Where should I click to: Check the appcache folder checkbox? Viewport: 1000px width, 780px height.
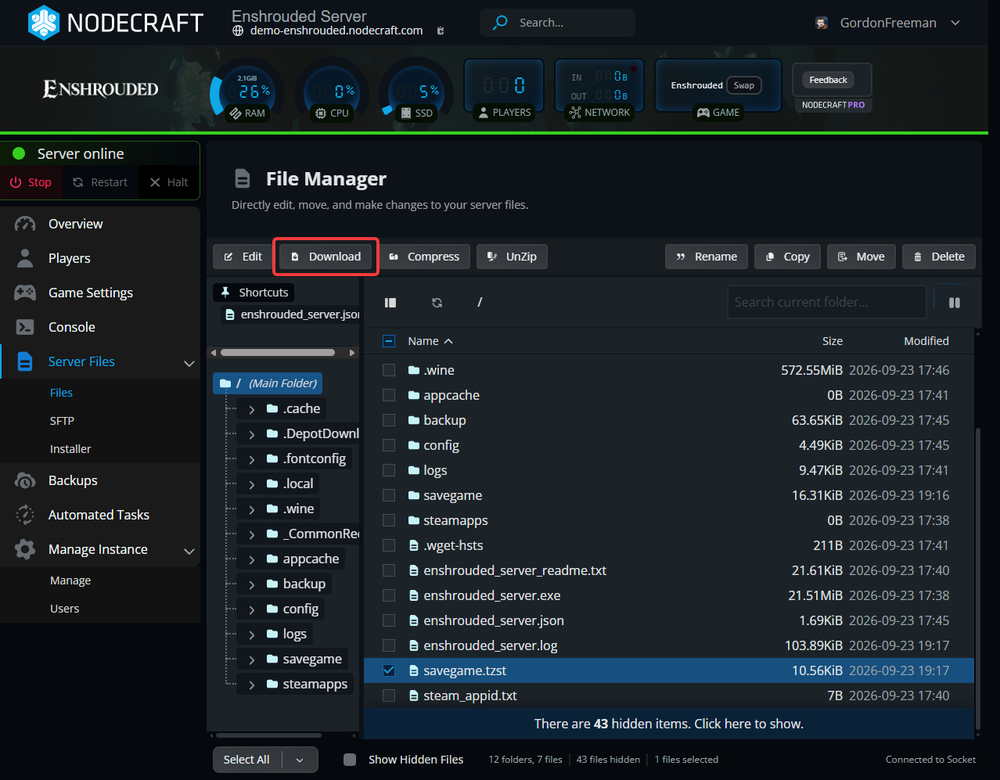point(388,395)
